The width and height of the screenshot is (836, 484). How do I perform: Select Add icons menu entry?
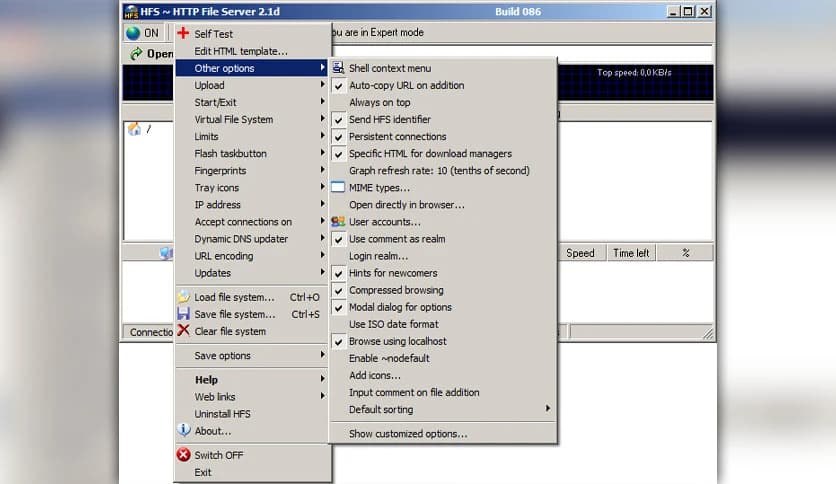(443, 375)
